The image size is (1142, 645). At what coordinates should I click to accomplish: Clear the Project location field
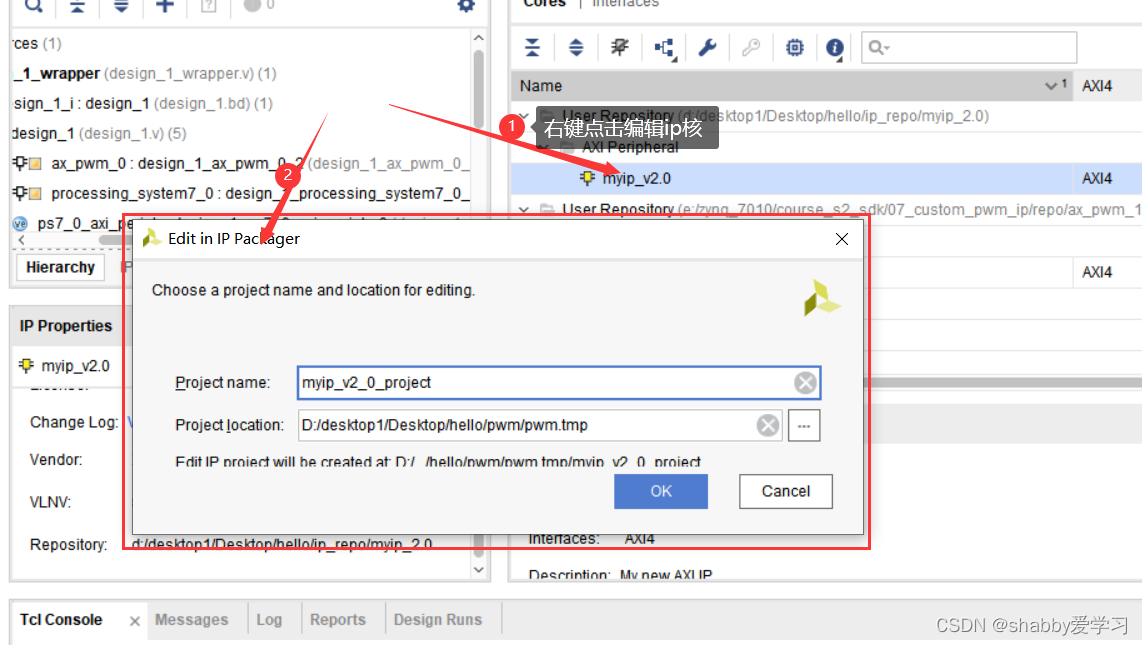pos(768,425)
